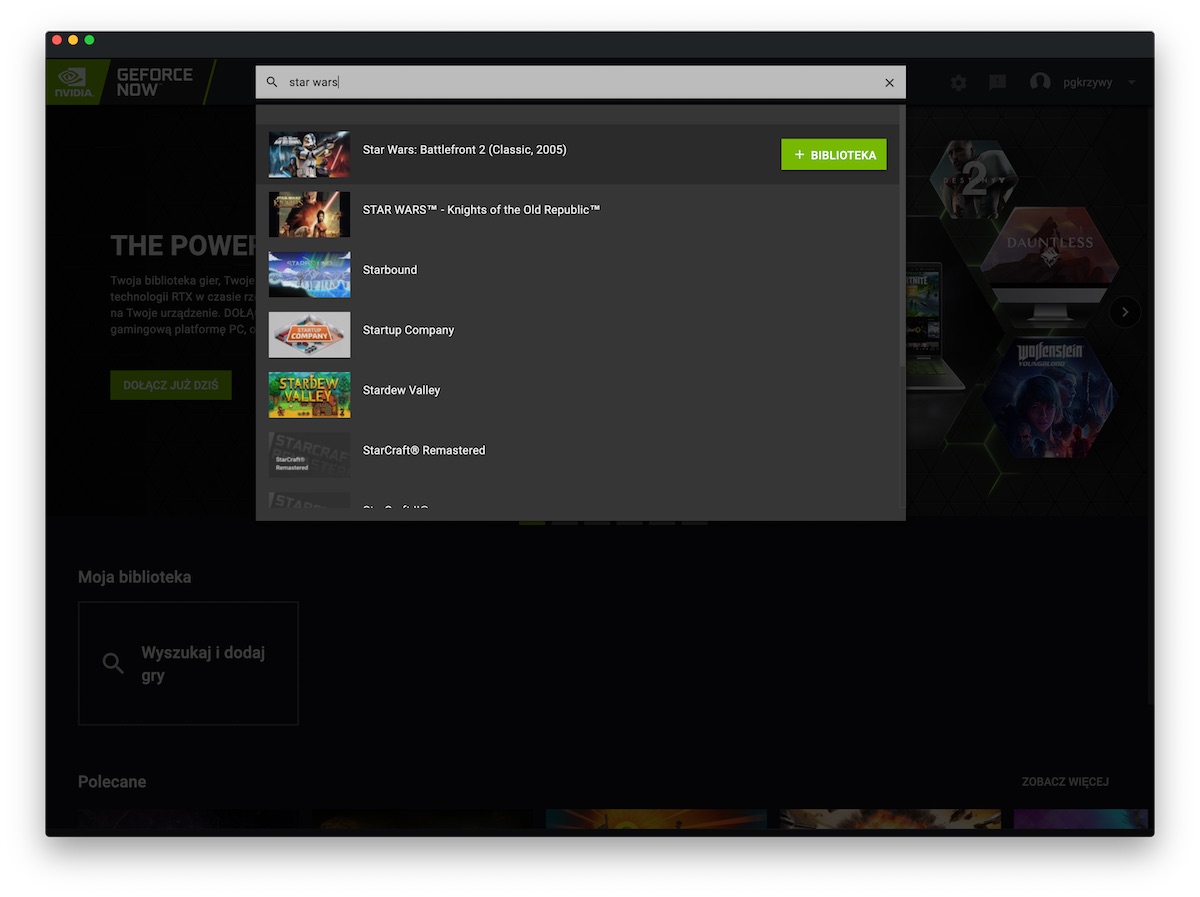Clear the search field with X icon
This screenshot has width=1200, height=897.
pyautogui.click(x=889, y=83)
